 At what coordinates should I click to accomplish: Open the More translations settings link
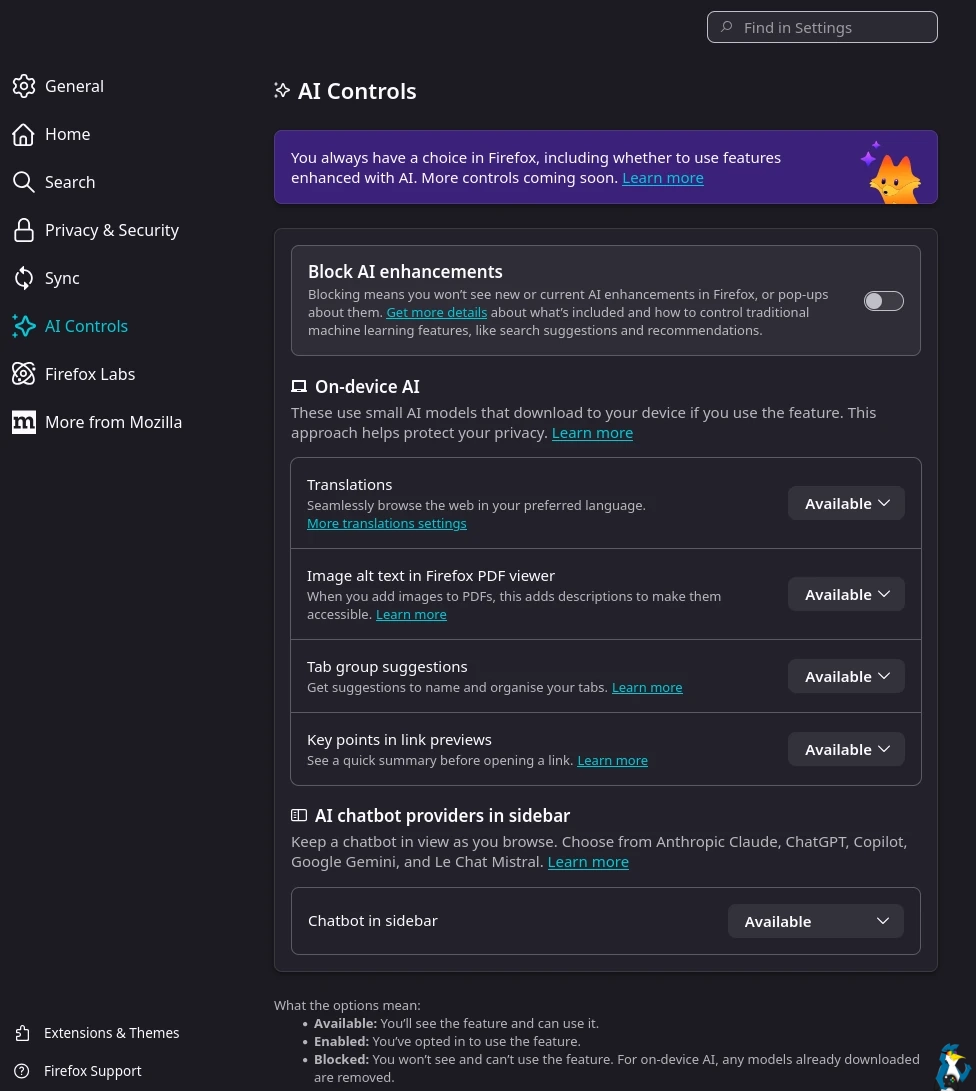(x=386, y=523)
